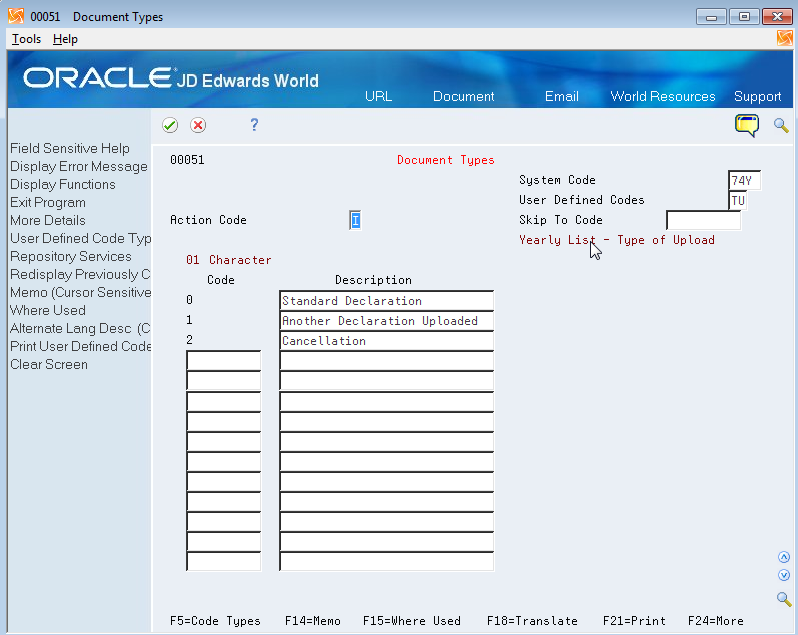798x635 pixels.
Task: Open the Email banner link
Action: (561, 96)
